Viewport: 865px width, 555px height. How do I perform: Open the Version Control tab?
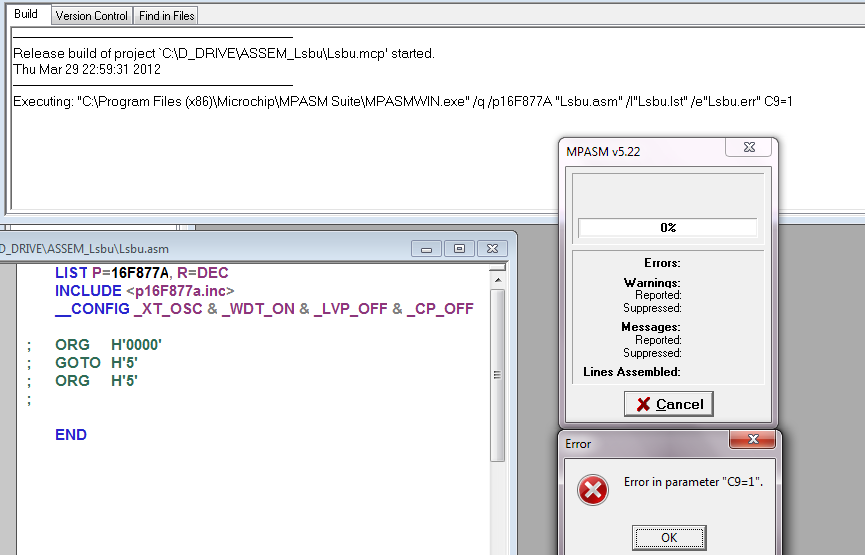point(91,15)
